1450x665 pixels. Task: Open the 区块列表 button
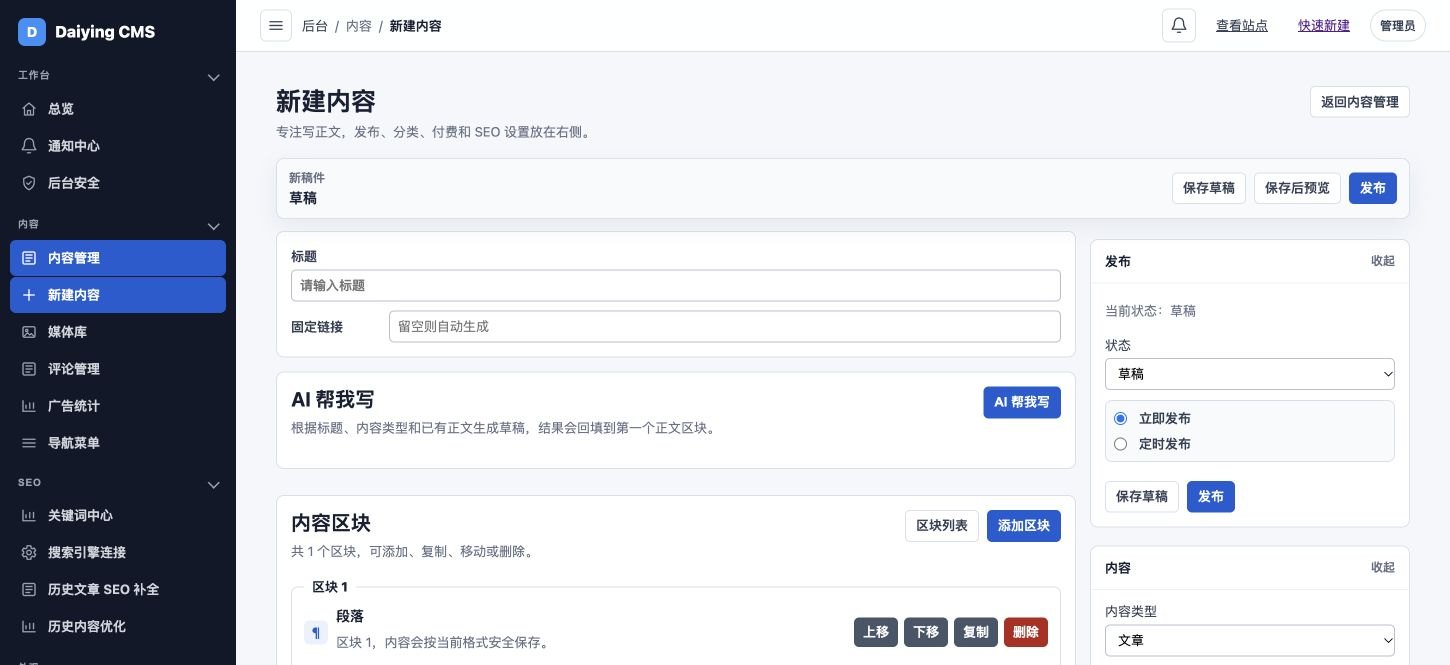point(942,526)
